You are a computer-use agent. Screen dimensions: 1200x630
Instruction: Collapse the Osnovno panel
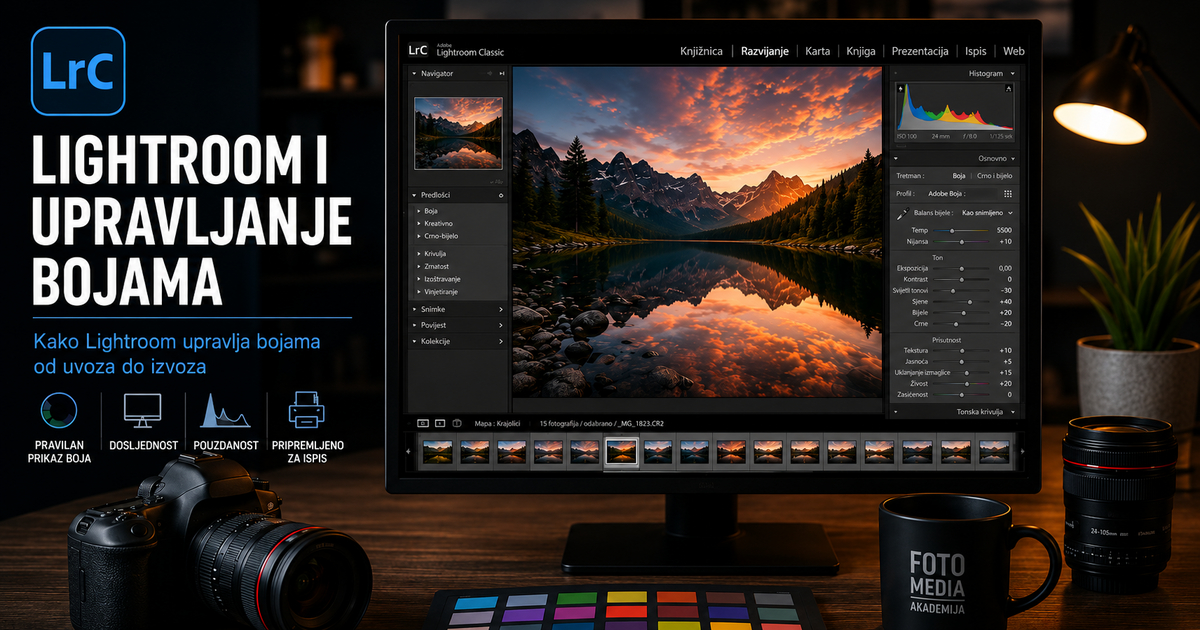tap(1012, 159)
